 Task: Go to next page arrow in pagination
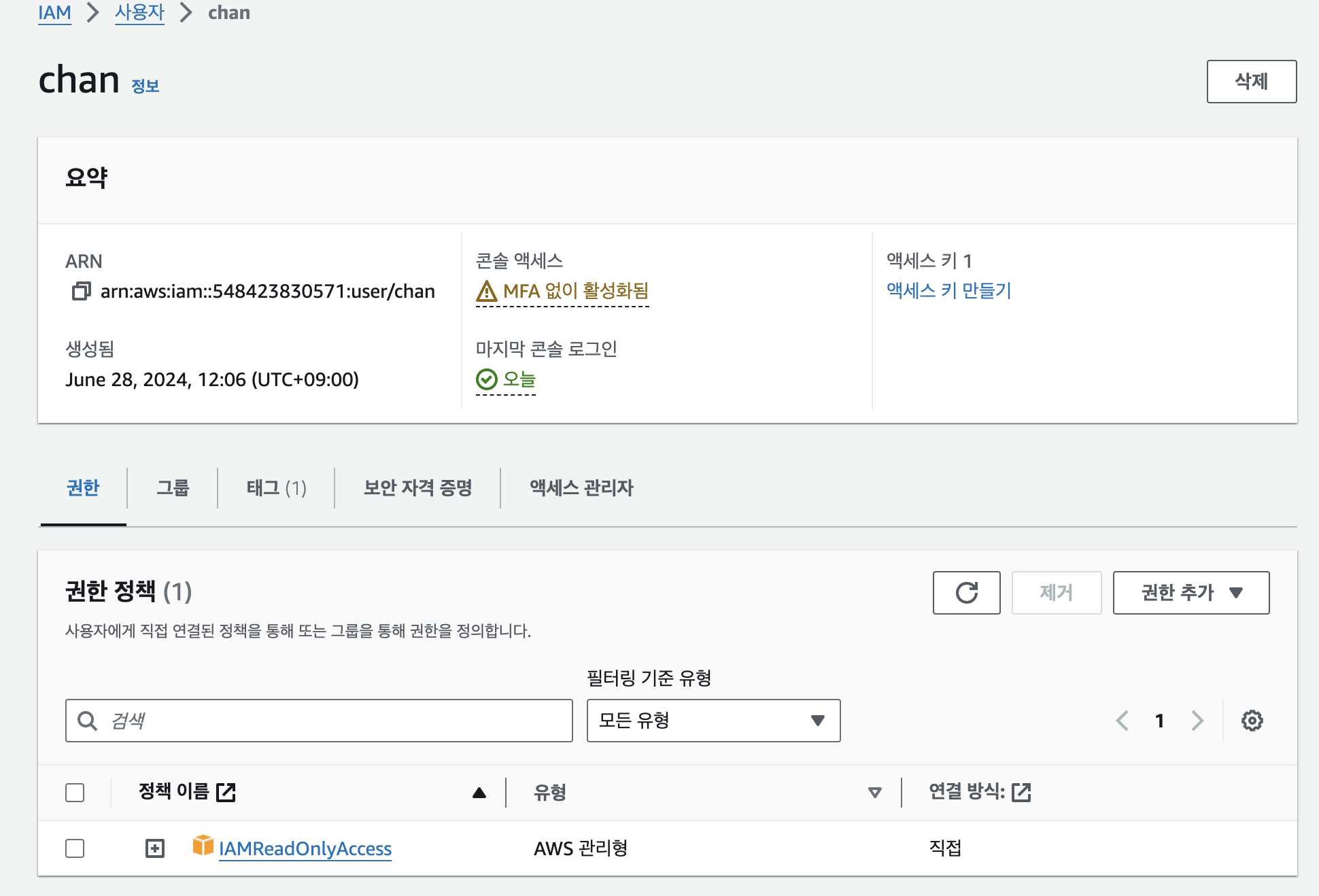(1197, 721)
